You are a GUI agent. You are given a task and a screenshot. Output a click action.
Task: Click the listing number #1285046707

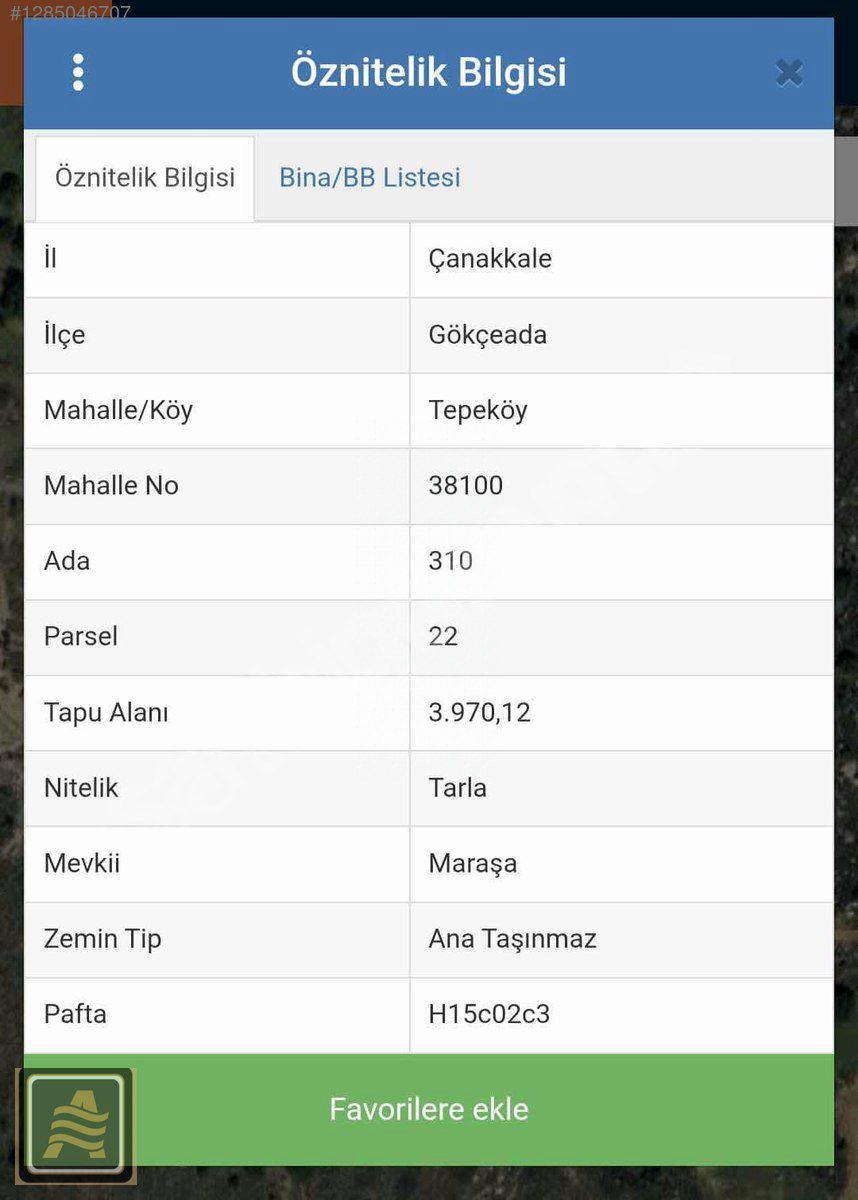pyautogui.click(x=70, y=14)
